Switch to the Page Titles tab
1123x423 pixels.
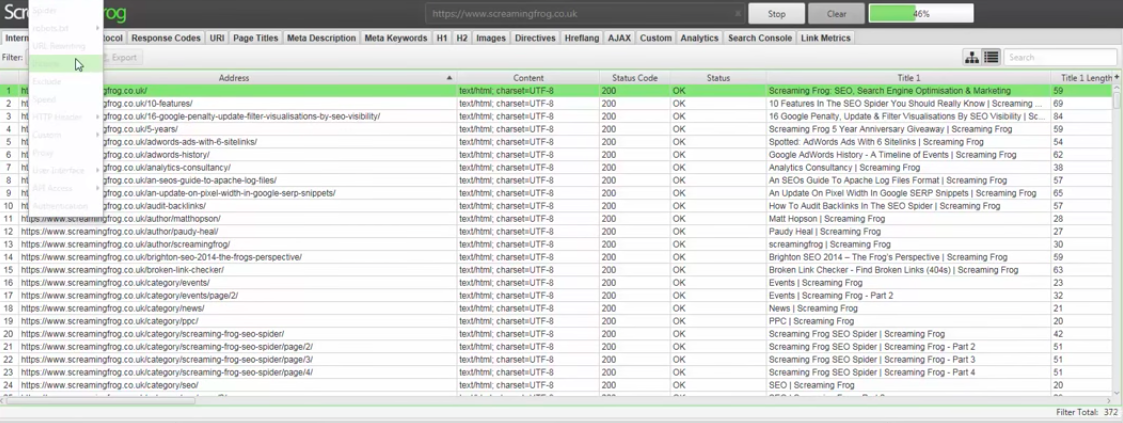[x=256, y=38]
